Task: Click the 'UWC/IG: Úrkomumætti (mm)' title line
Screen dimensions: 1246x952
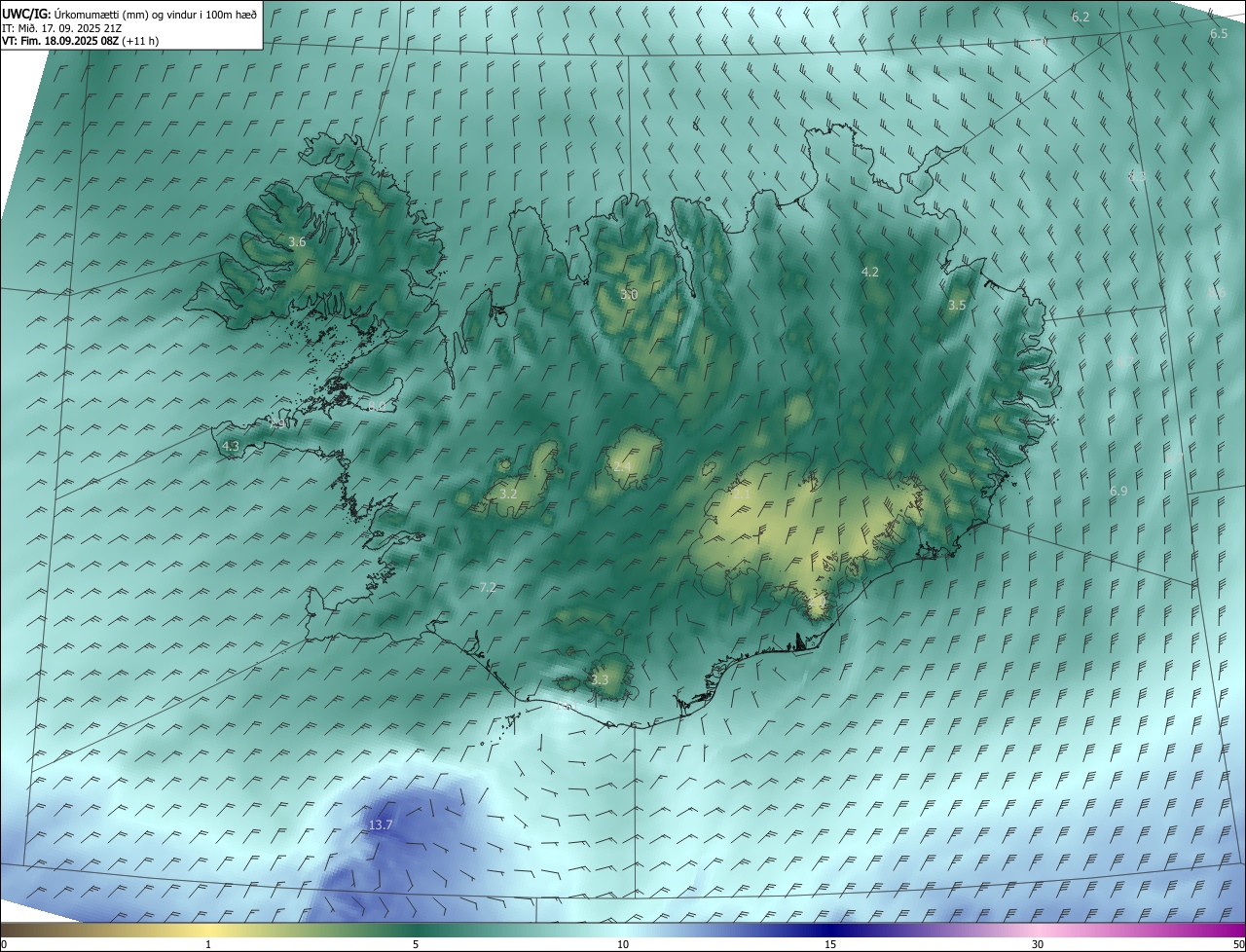Action: point(130,14)
